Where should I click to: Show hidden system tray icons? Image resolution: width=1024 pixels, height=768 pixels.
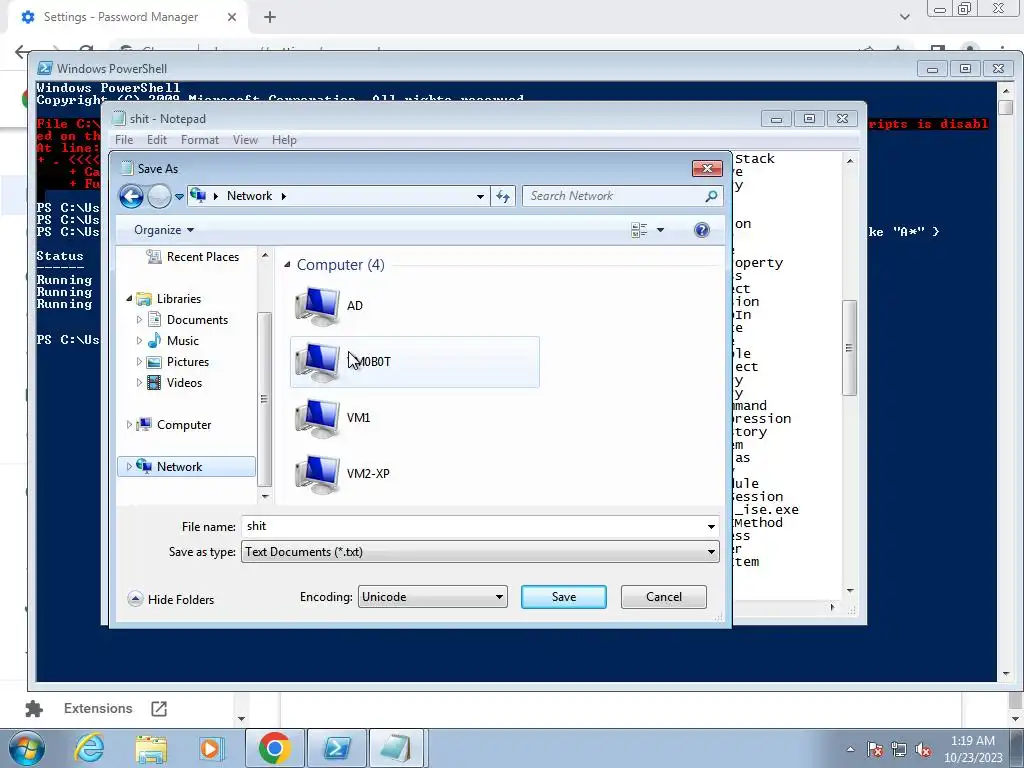850,749
